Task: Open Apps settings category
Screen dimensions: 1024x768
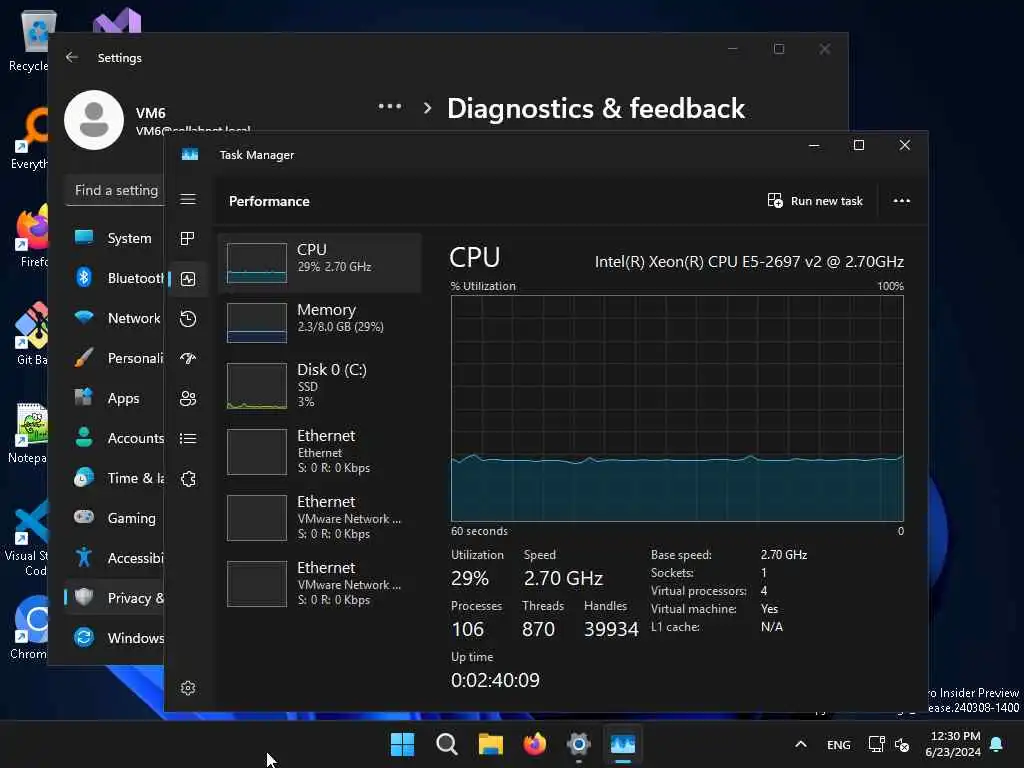Action: [114, 398]
